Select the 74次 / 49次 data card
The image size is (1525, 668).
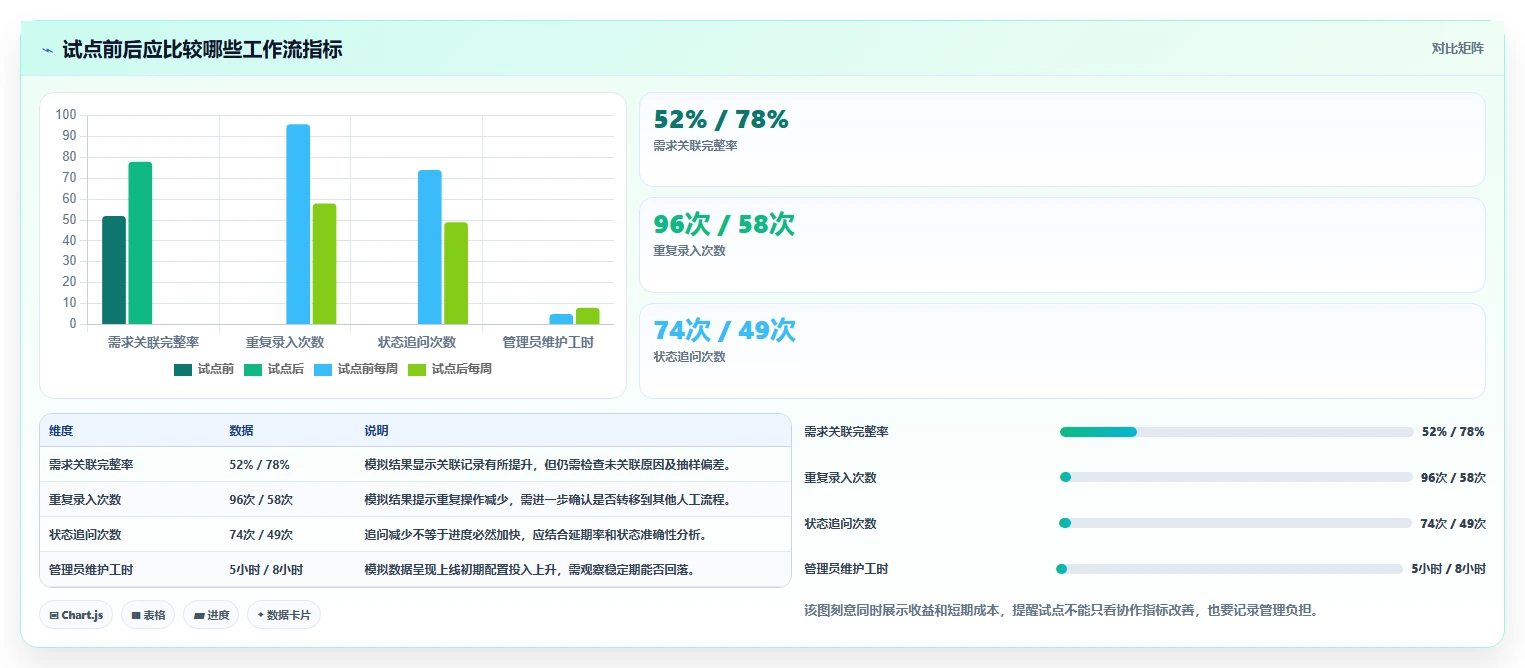[x=1062, y=351]
